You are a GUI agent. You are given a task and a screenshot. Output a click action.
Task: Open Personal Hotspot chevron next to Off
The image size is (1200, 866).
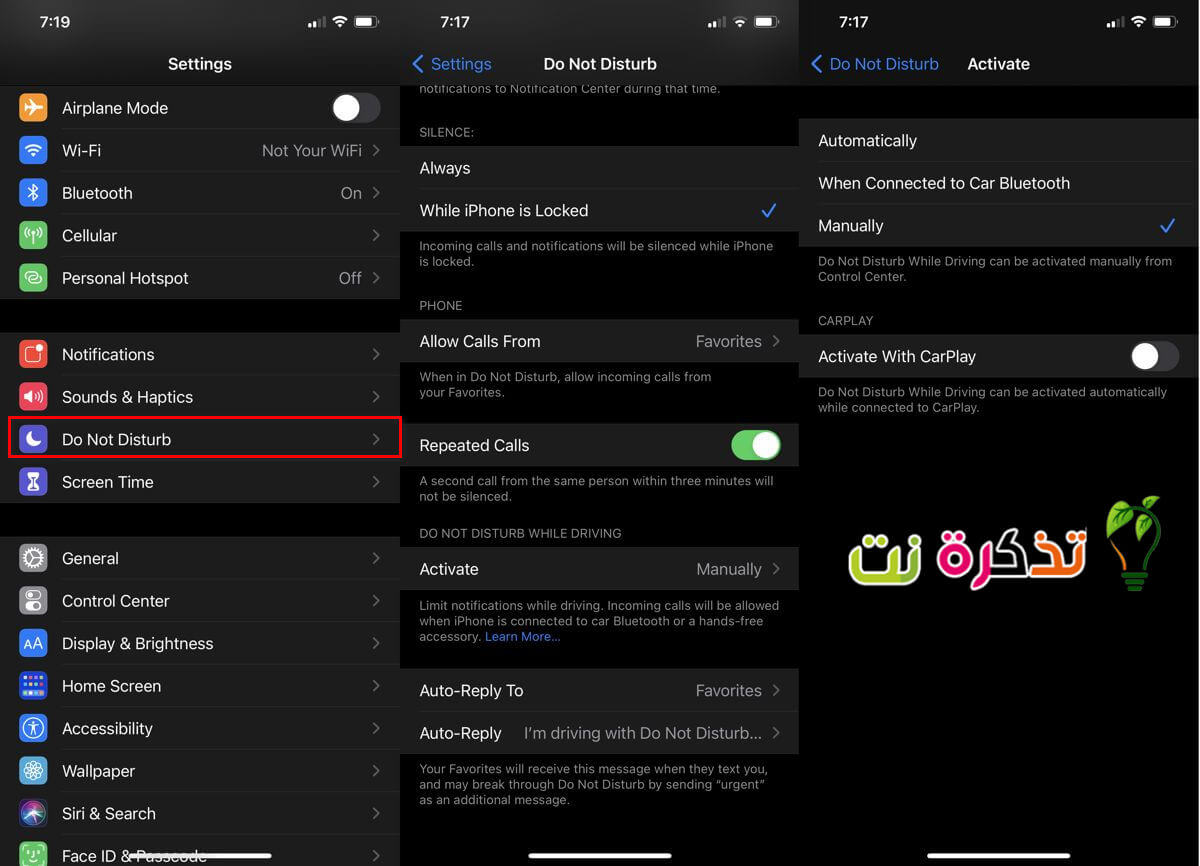click(376, 278)
